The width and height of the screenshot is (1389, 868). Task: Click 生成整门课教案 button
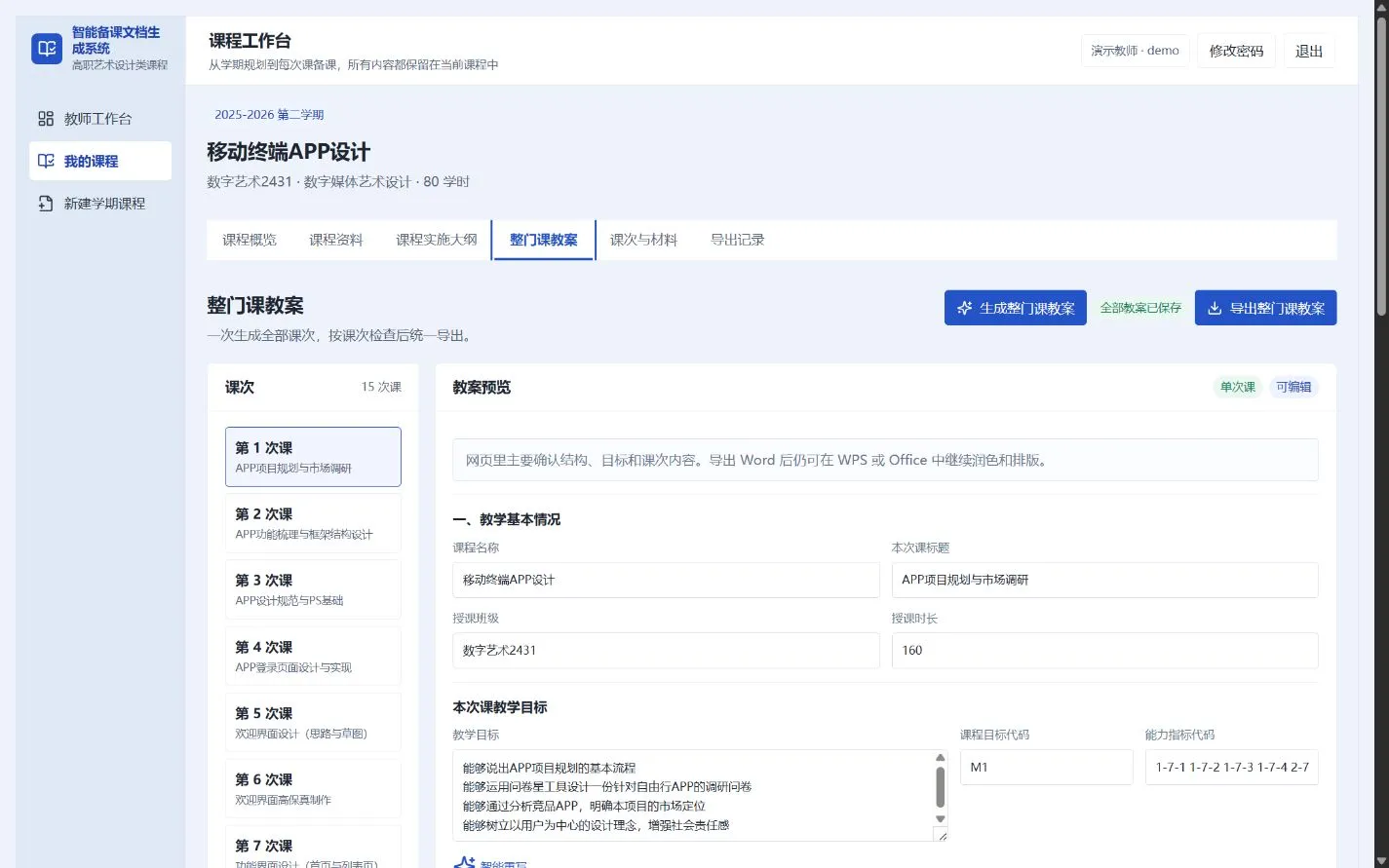tap(1016, 308)
